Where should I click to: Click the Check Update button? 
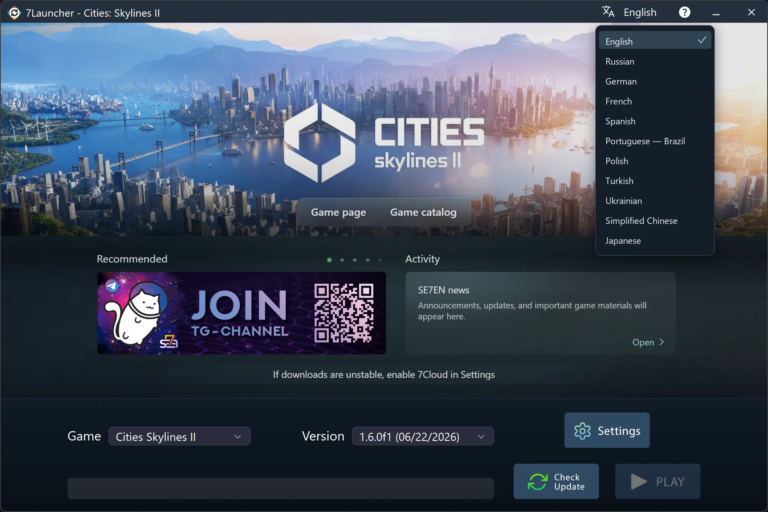[x=556, y=482]
